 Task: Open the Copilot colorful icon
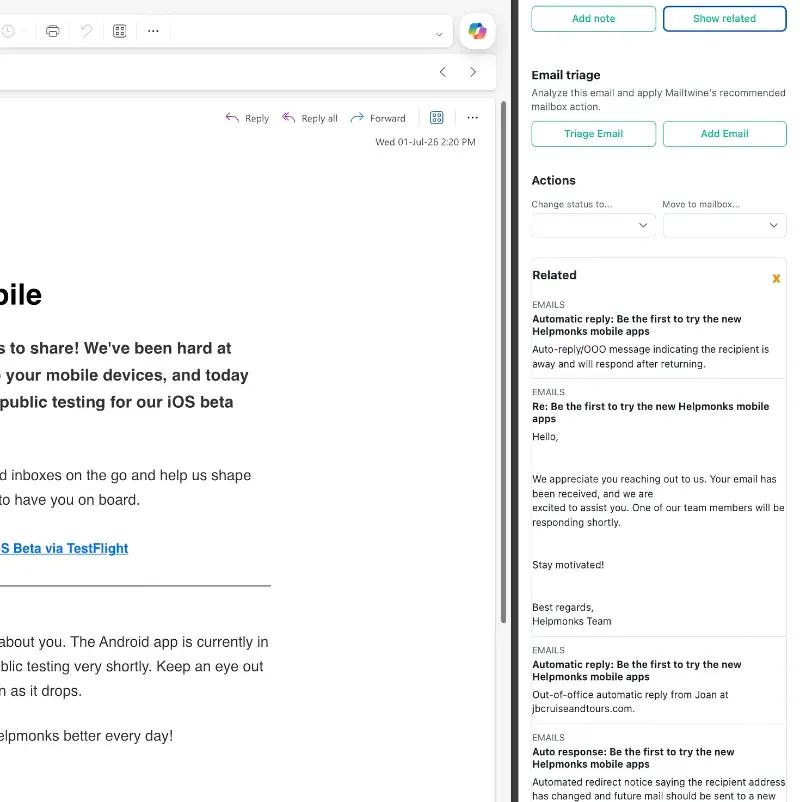pyautogui.click(x=477, y=31)
